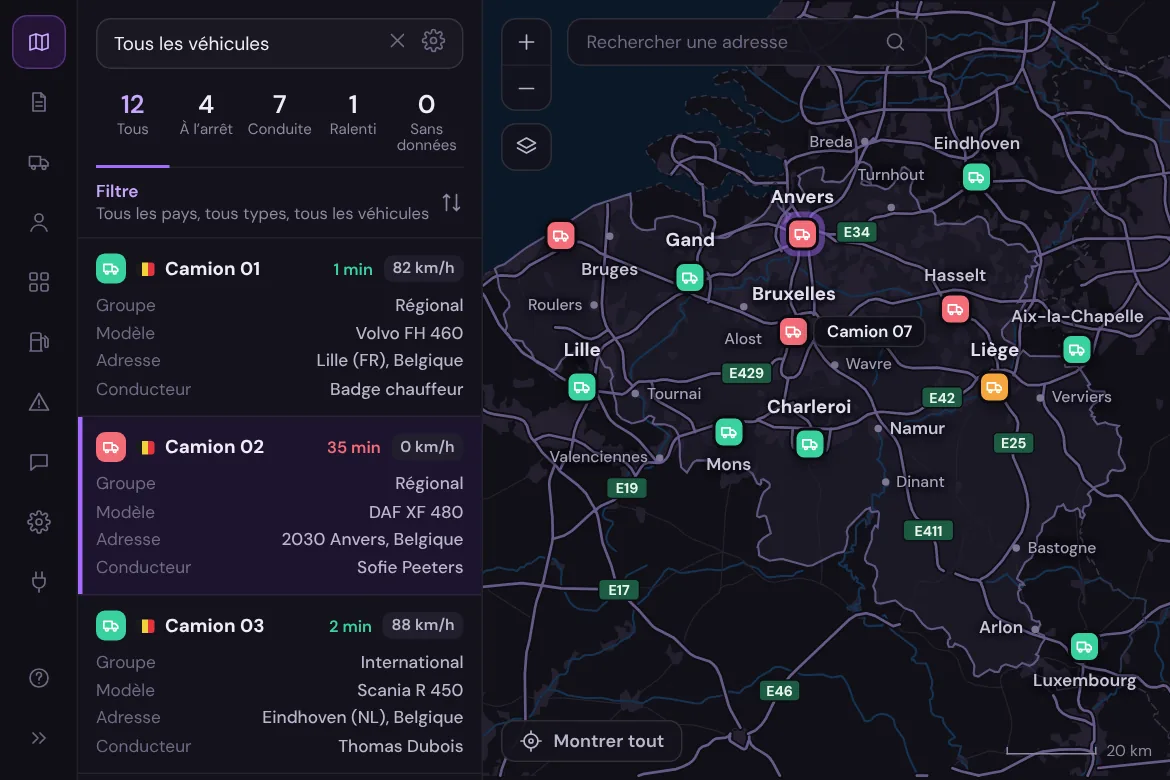
Task: Click the green truck marker at Gand
Action: coord(690,278)
